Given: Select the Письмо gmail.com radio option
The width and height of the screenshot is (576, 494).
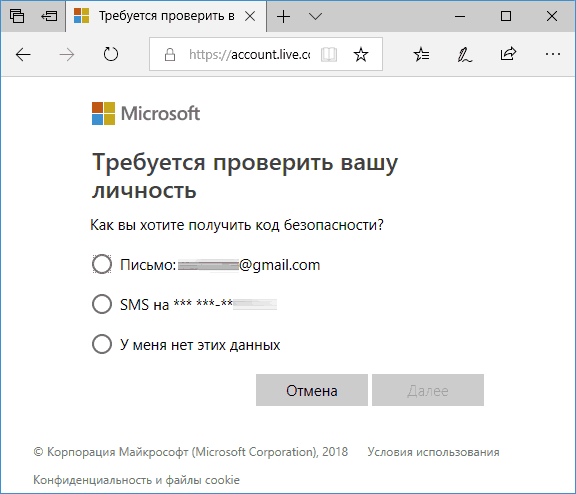Looking at the screenshot, I should [102, 264].
